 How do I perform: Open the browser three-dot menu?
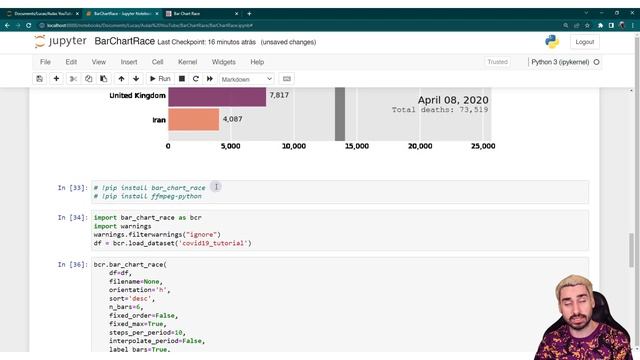(x=633, y=25)
